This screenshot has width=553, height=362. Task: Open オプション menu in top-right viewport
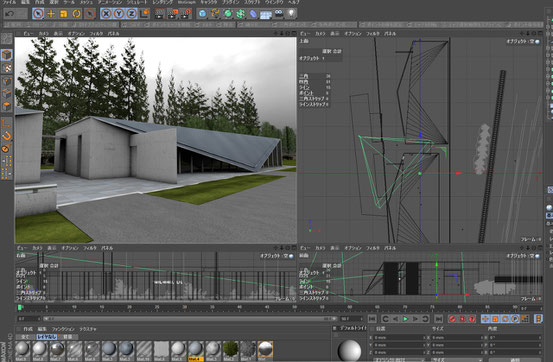pyautogui.click(x=353, y=34)
